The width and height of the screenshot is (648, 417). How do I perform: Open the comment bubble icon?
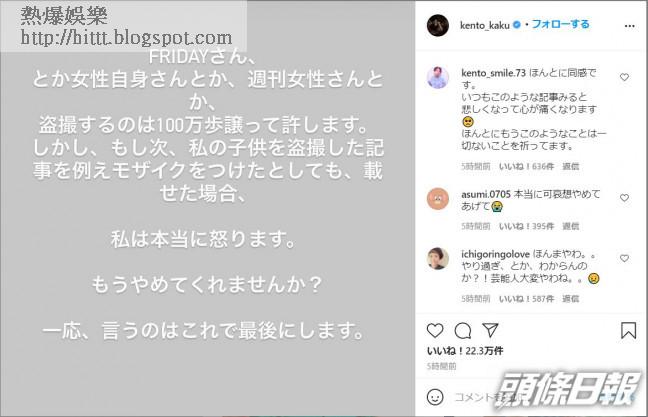coord(462,331)
